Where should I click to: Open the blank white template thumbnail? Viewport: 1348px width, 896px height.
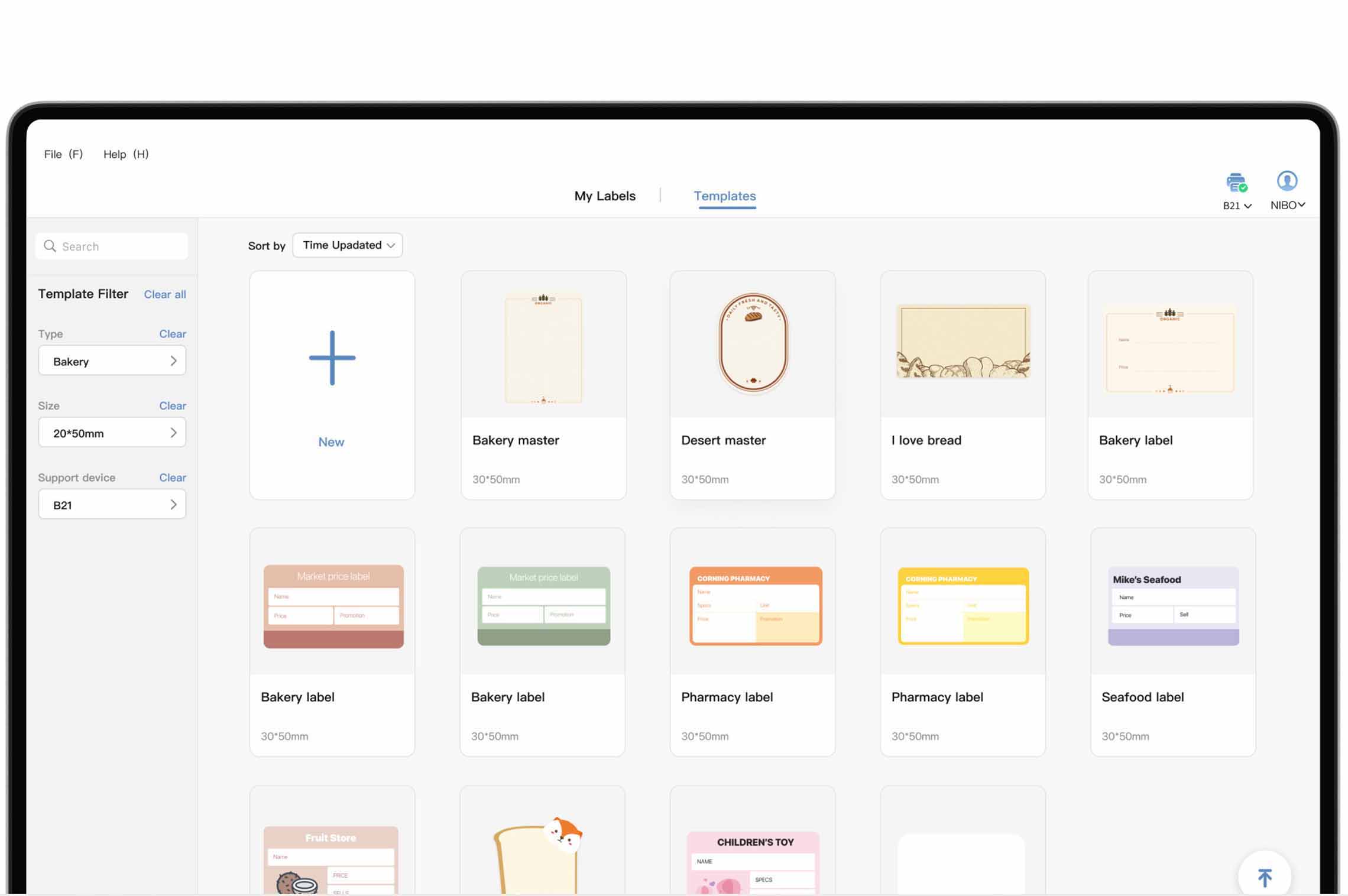[961, 863]
